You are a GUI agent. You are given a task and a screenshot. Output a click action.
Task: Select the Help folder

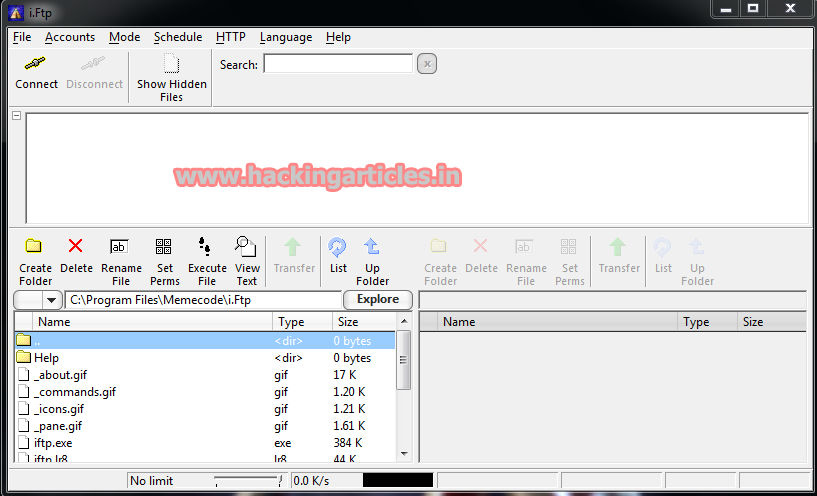205,358
